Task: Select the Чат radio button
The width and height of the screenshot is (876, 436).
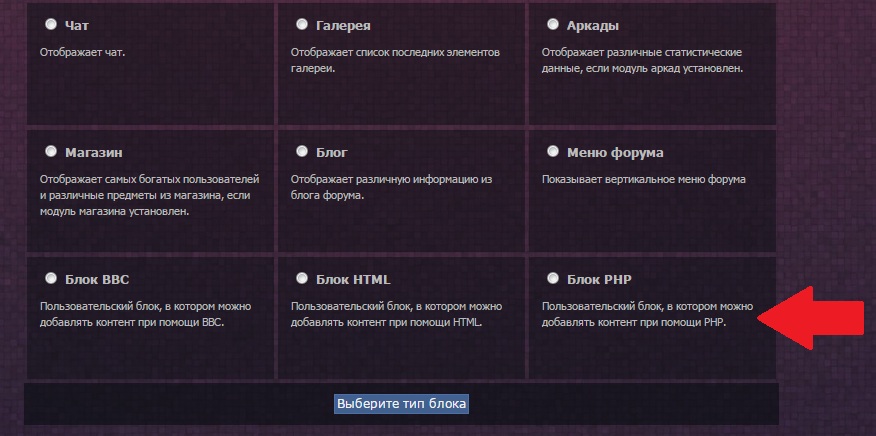Action: [51, 24]
